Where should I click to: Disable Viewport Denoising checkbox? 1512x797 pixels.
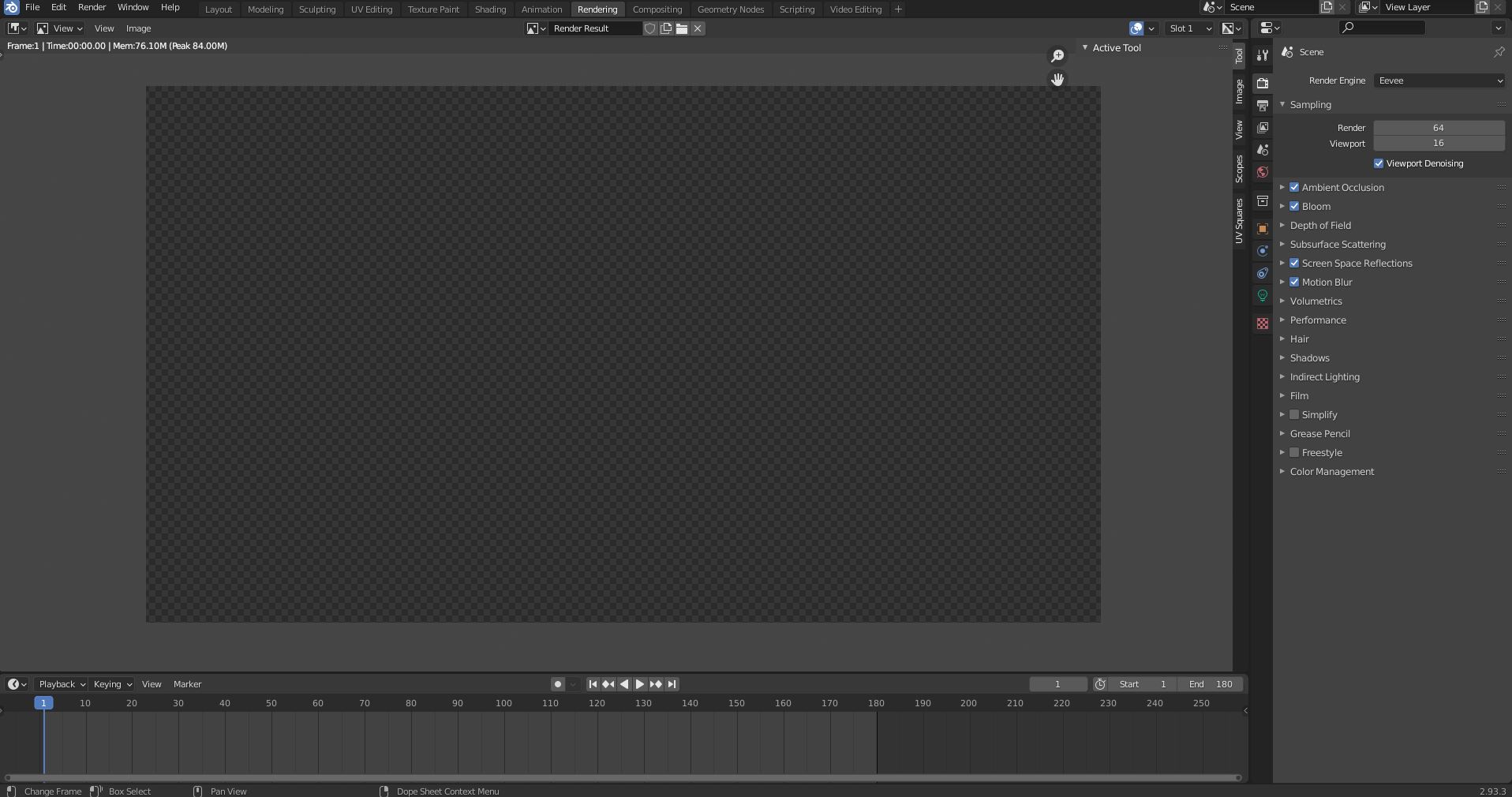click(1379, 163)
